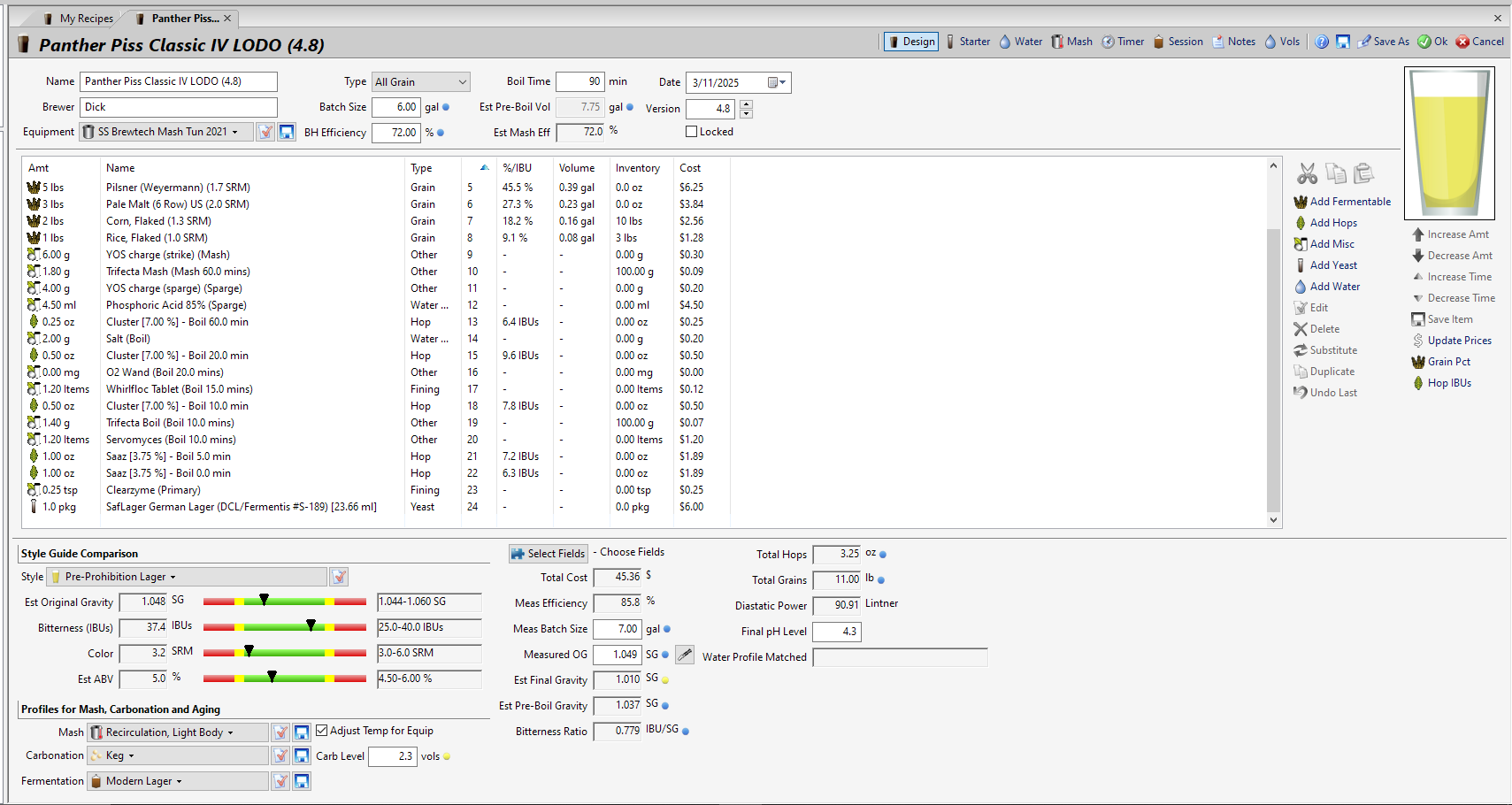The image size is (1512, 805).
Task: Click the Duplicate ingredient icon
Action: [x=1301, y=372]
